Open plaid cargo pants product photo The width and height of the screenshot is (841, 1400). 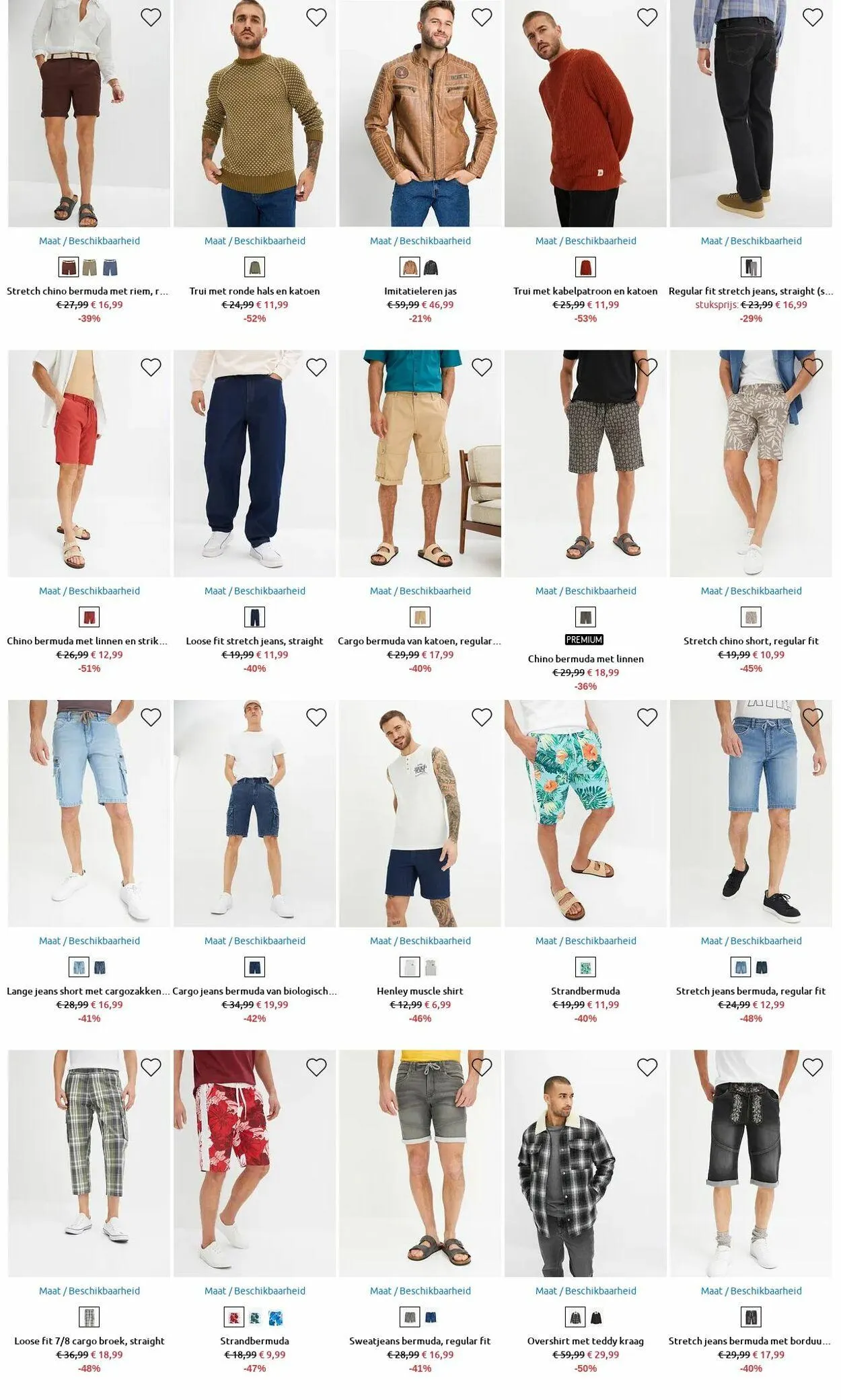[x=89, y=1163]
